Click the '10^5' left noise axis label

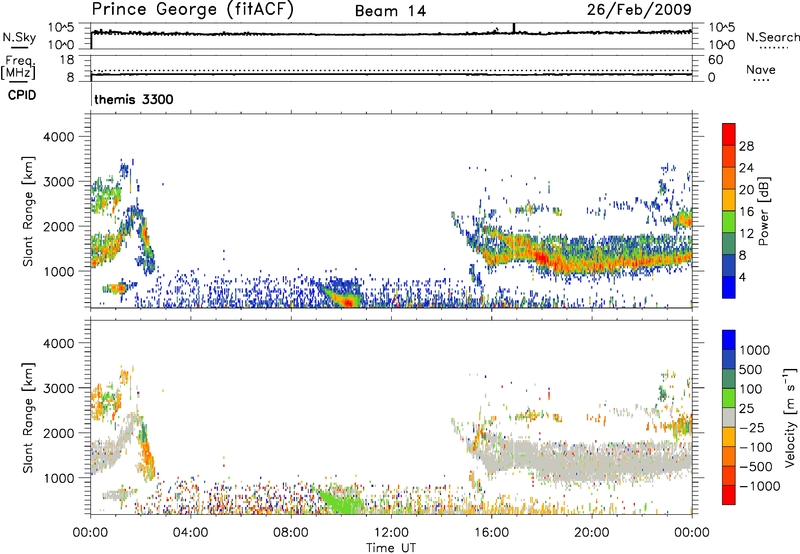[61, 27]
